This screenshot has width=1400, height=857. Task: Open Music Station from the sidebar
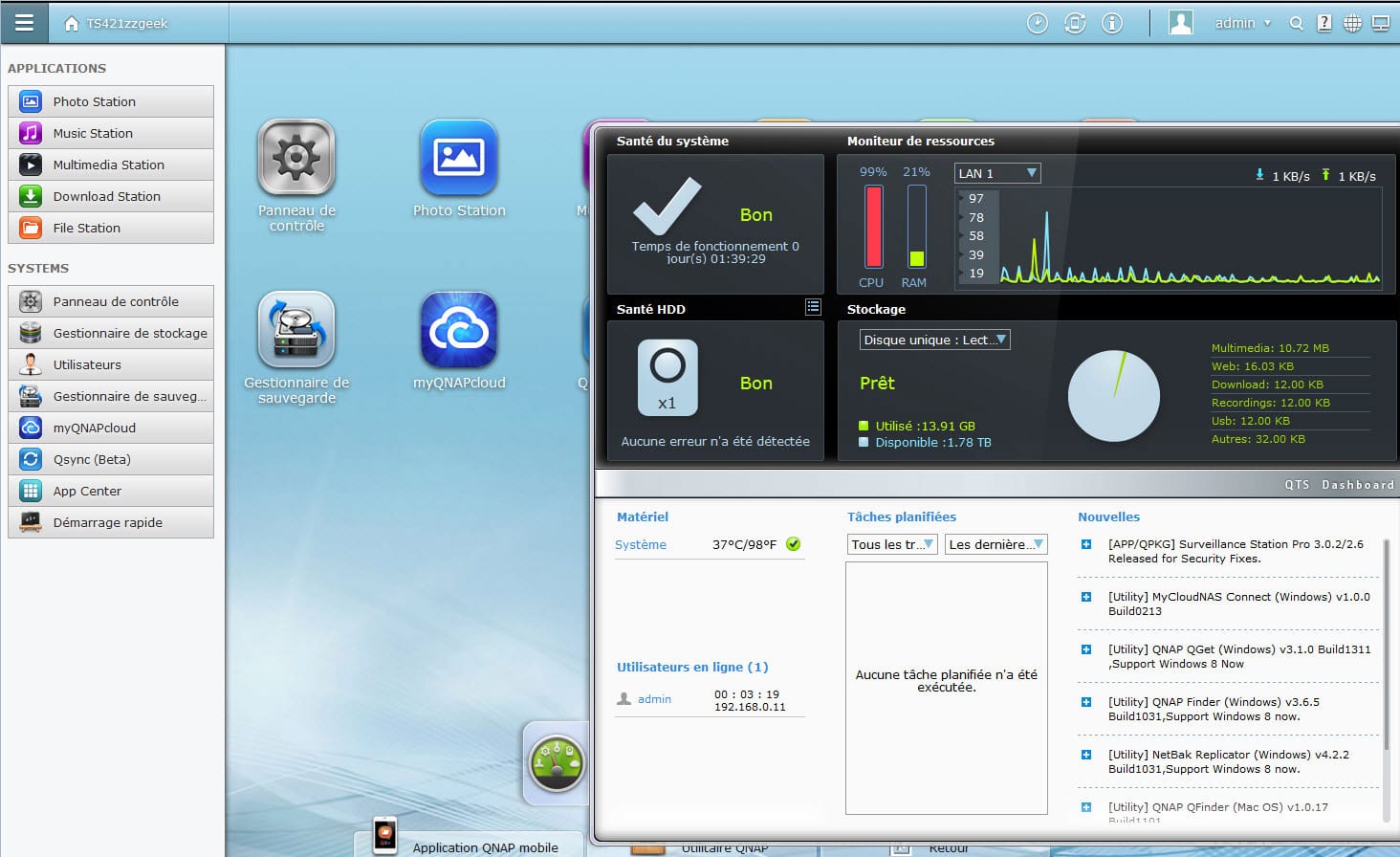pos(111,133)
